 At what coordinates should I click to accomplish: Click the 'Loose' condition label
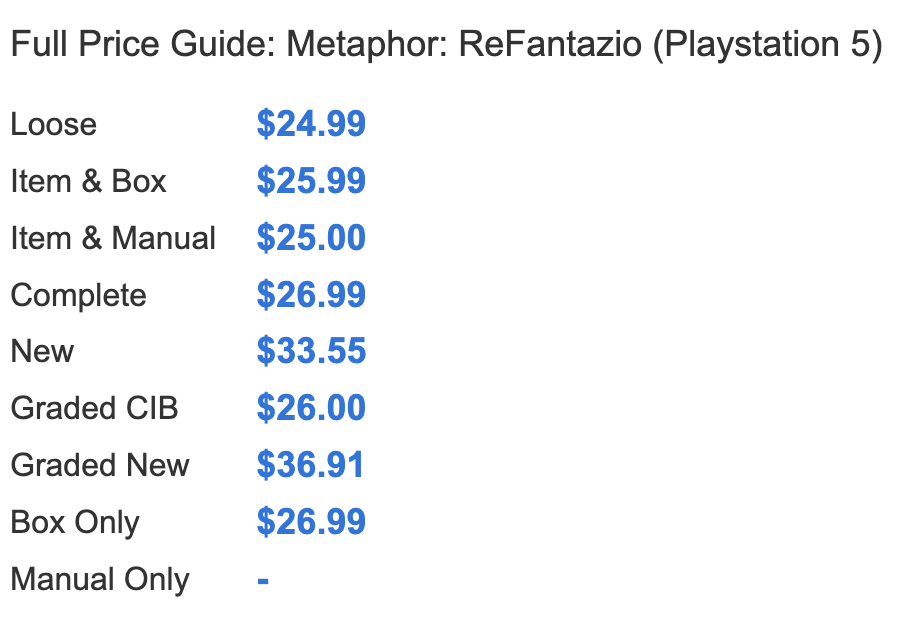54,125
